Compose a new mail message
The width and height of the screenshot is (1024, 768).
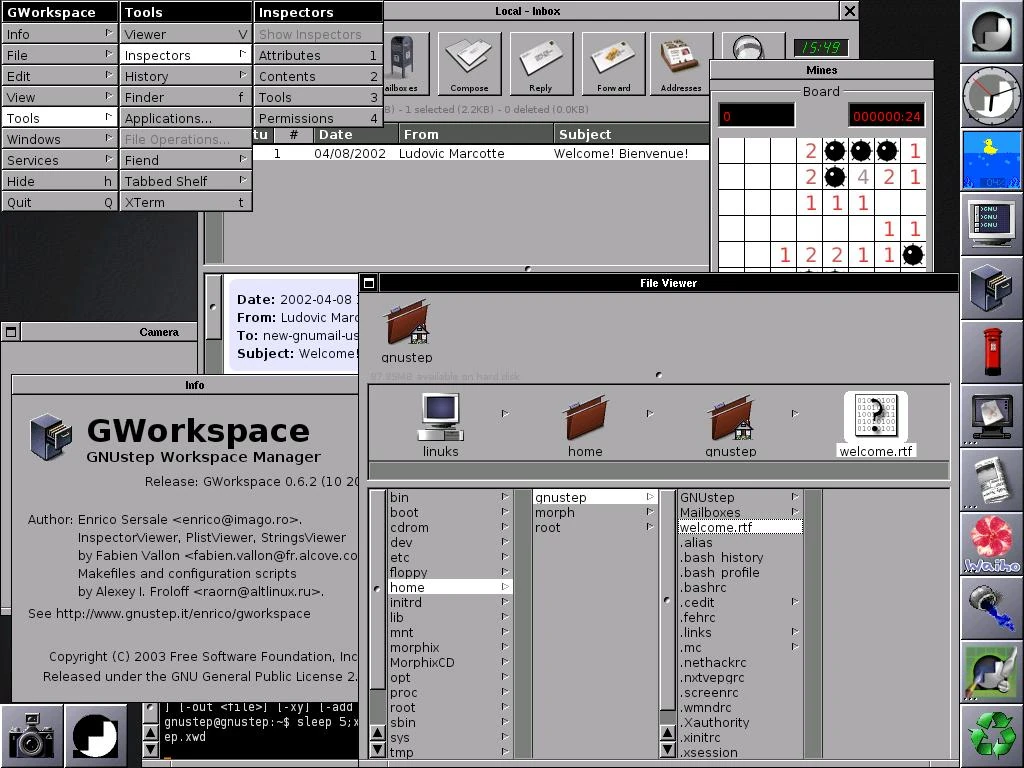point(470,62)
